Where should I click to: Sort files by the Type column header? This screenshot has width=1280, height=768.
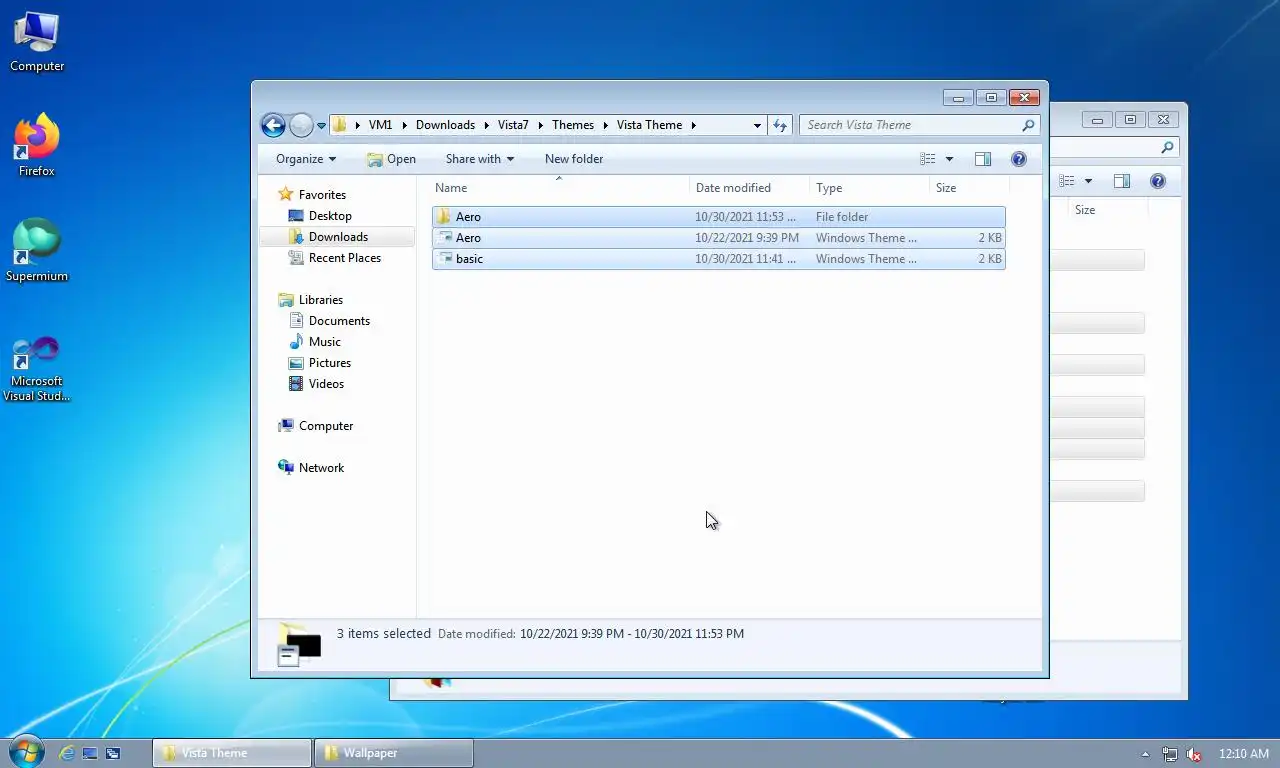point(869,188)
